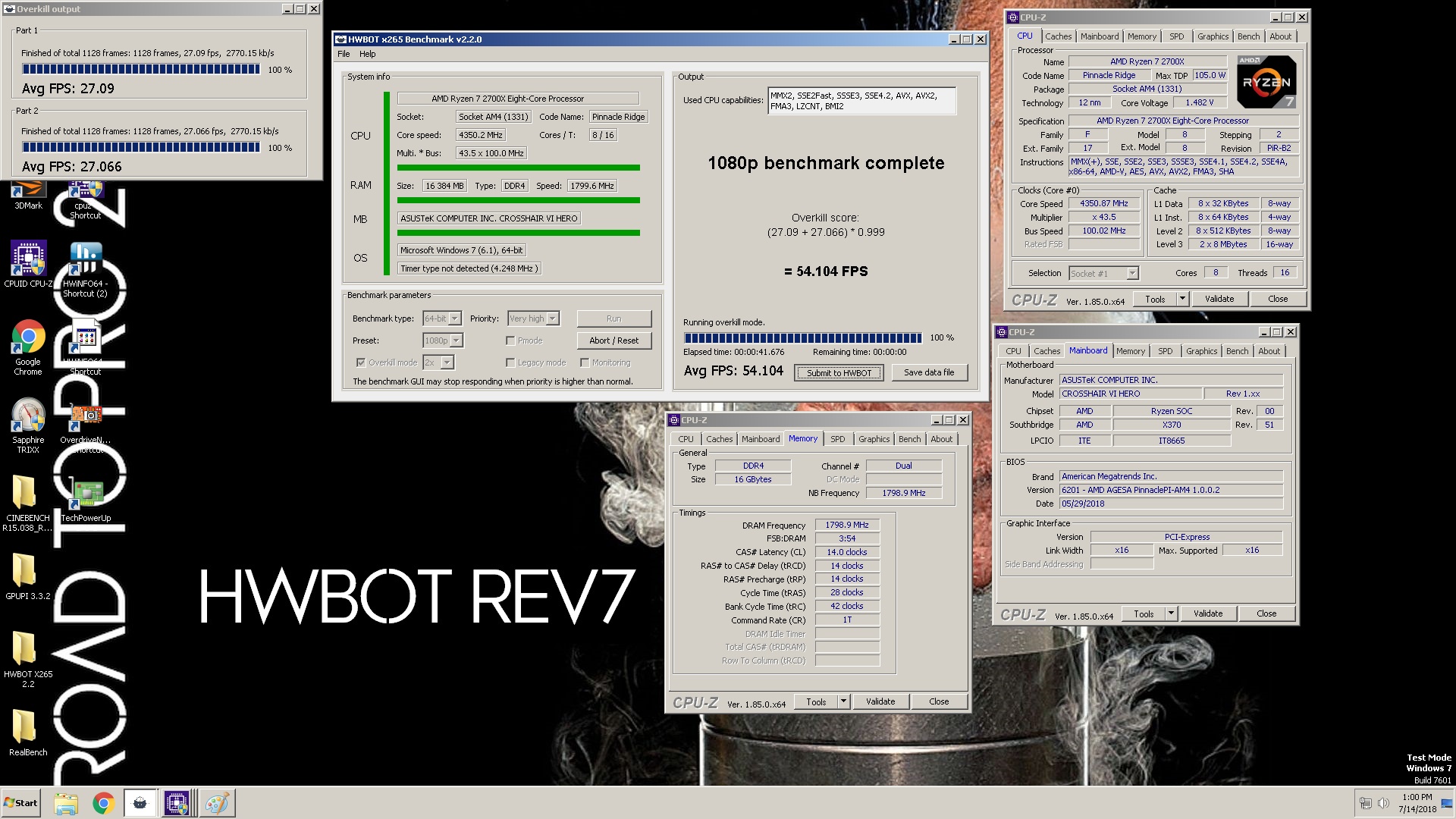1456x819 pixels.
Task: Toggle the Overkill mode checkbox
Action: point(361,362)
